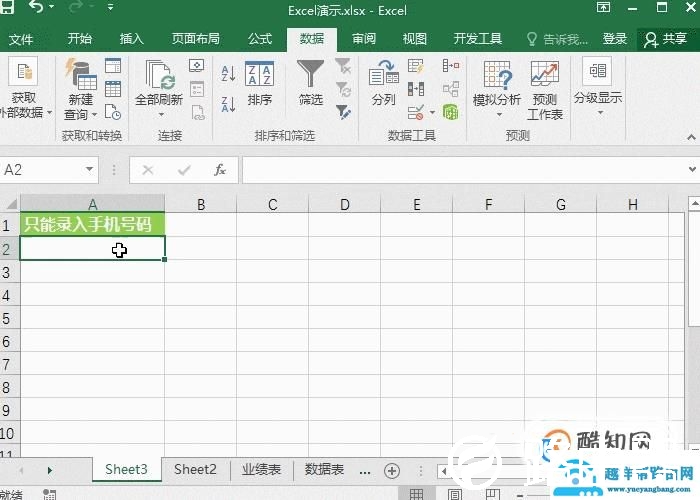
Task: Sort descending Z to A
Action: point(228,104)
